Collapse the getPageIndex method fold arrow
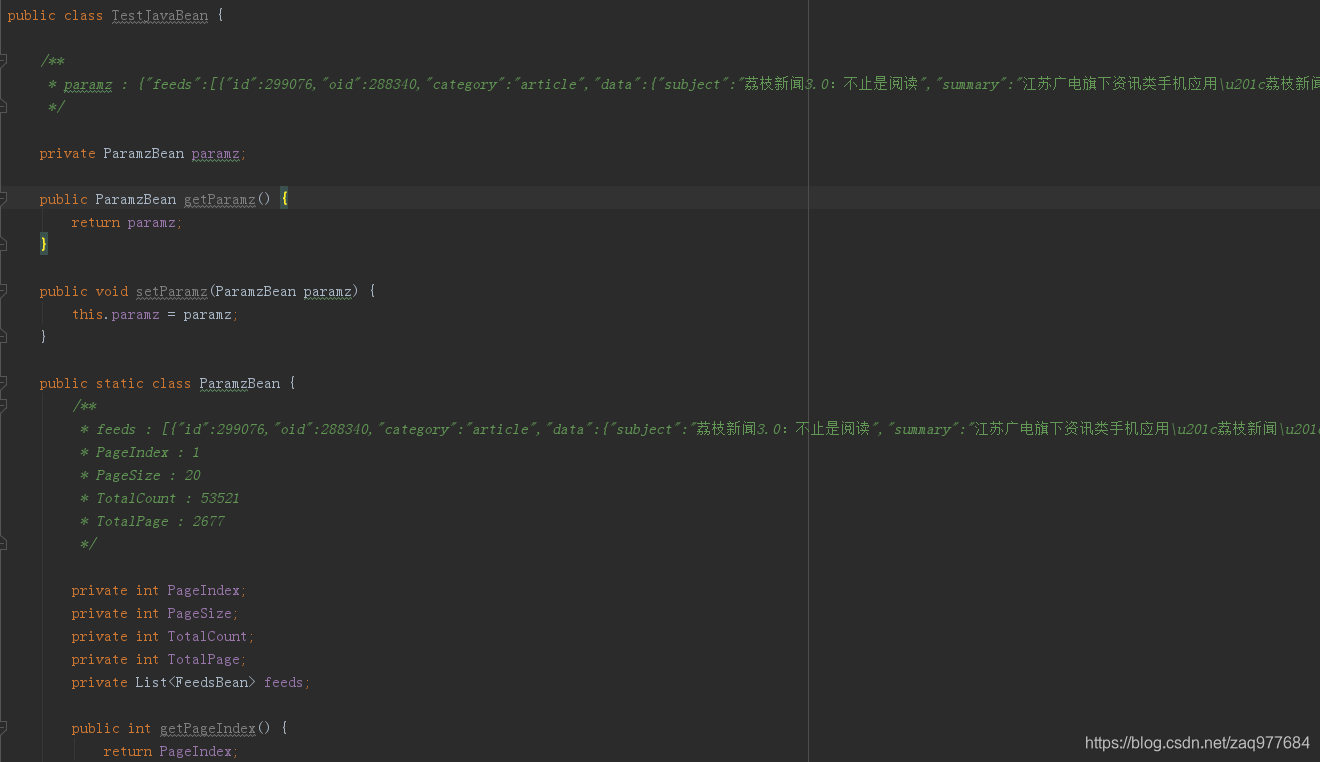 click(x=4, y=728)
